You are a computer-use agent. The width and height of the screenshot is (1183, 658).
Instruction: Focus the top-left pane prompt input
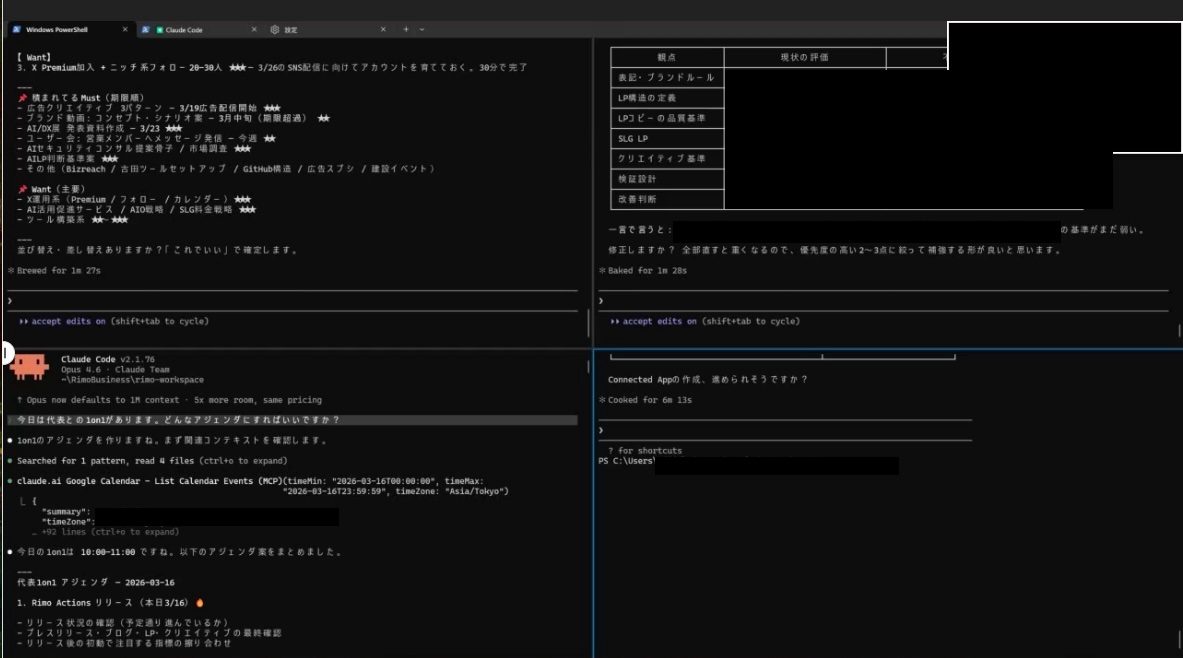(x=290, y=300)
